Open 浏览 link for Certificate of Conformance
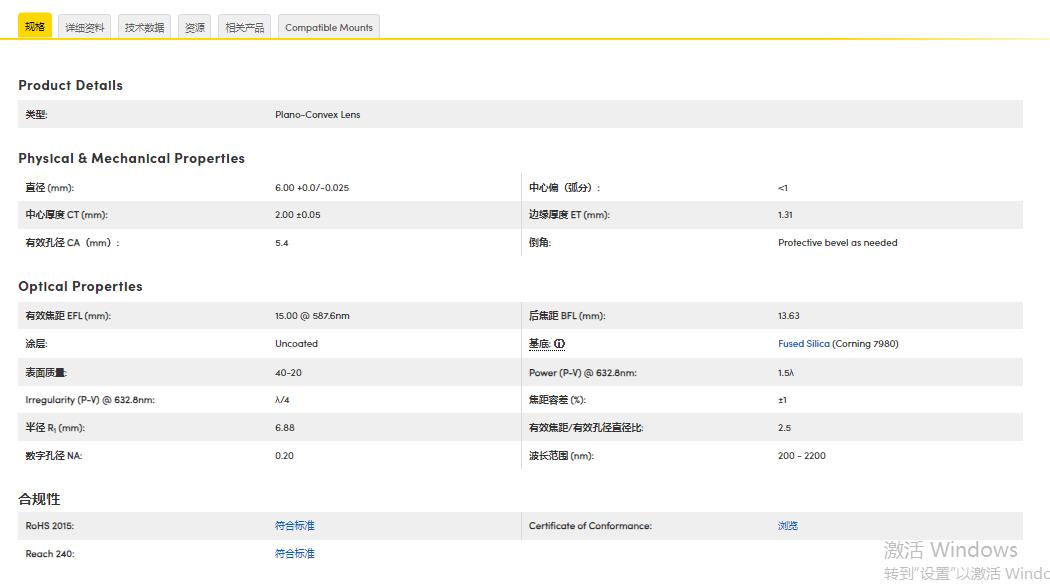The image size is (1050, 588). point(788,526)
